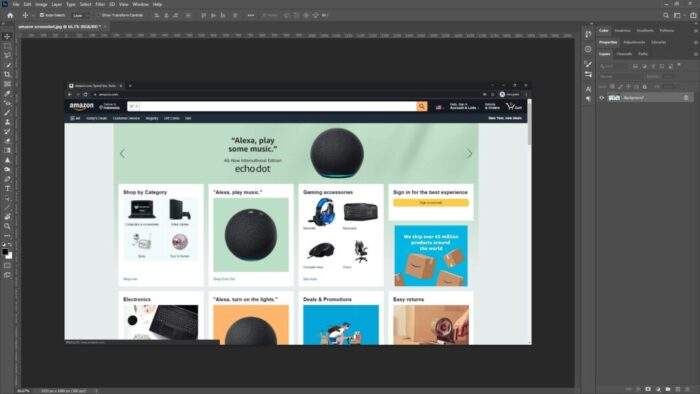Viewport: 700px width, 394px height.
Task: Click orange Amazon search button on canvas
Action: pyautogui.click(x=422, y=107)
